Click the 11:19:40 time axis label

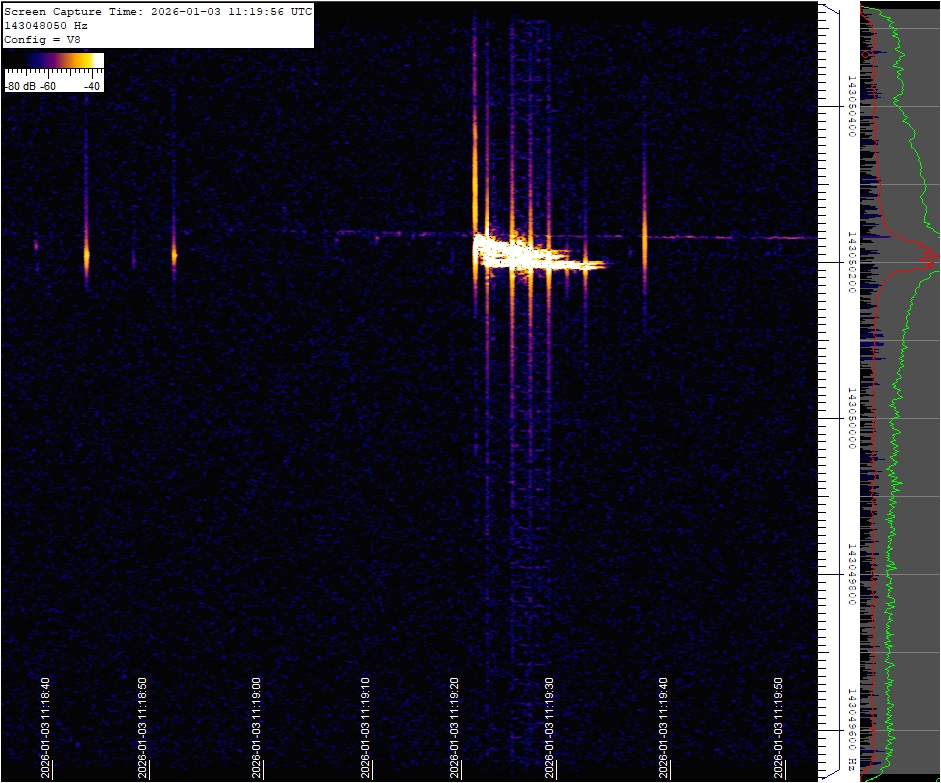(664, 725)
